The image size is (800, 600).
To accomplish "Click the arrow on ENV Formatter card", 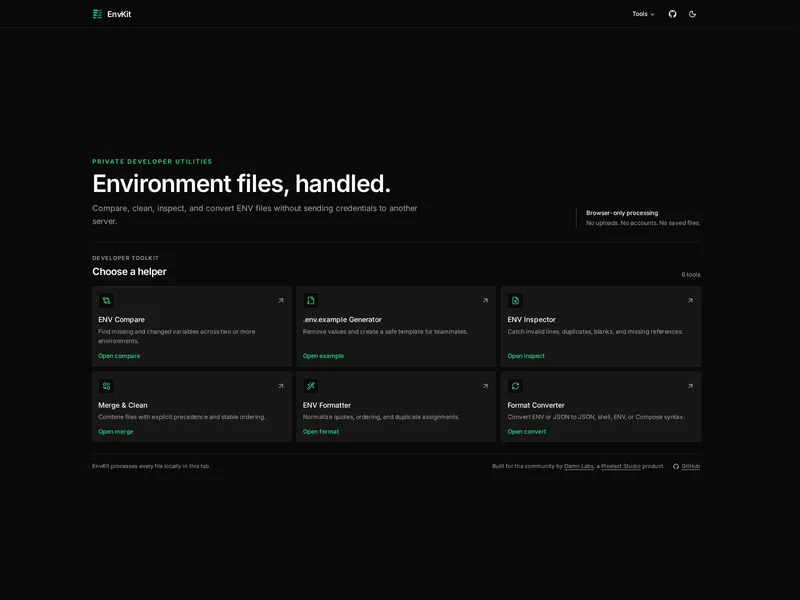I will (485, 386).
